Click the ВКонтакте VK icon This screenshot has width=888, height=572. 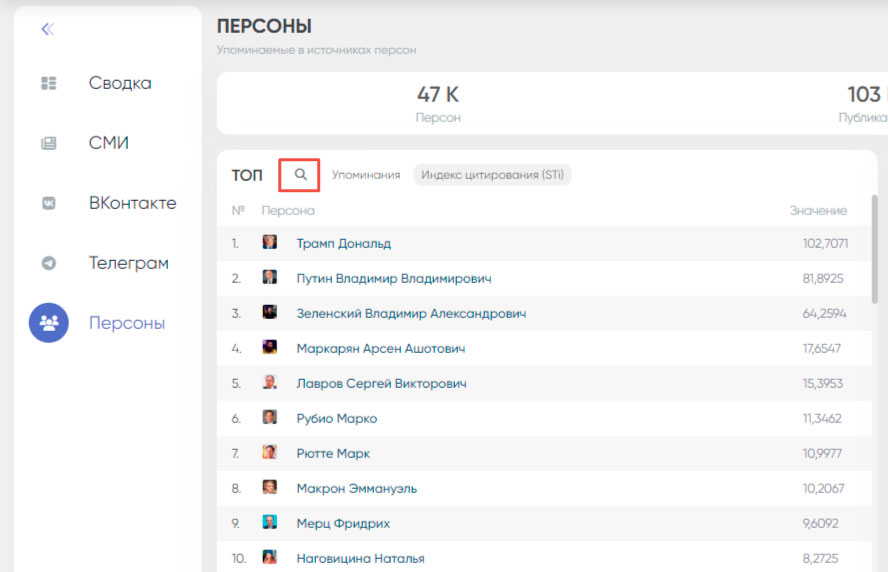pyautogui.click(x=48, y=203)
